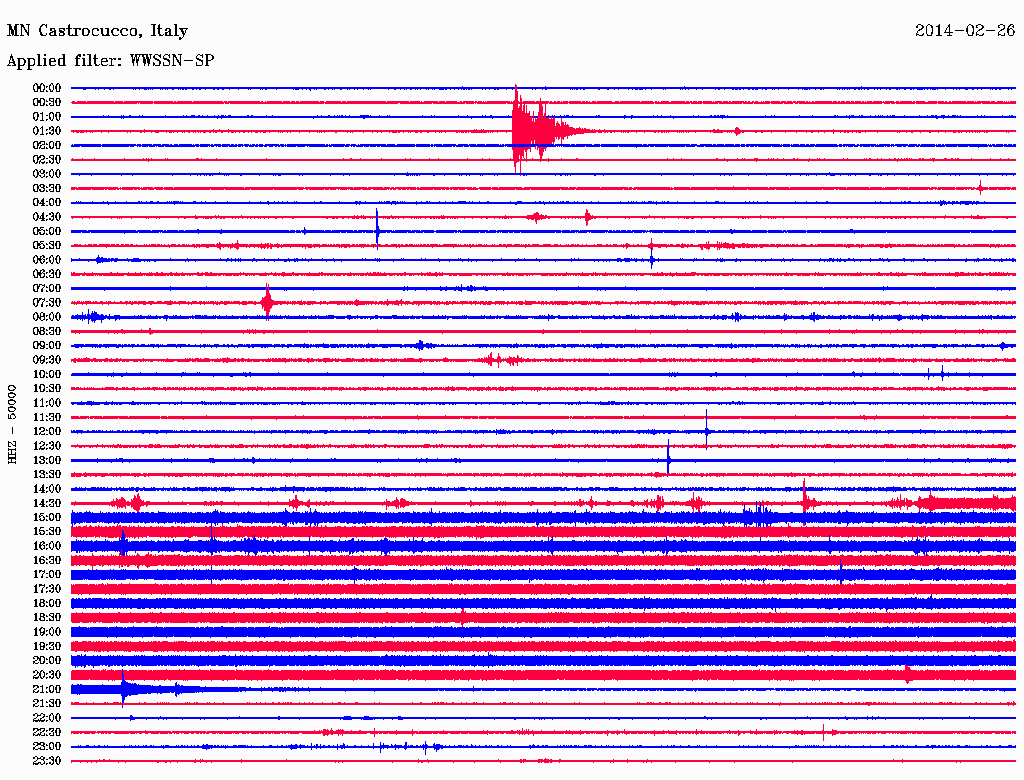The height and width of the screenshot is (780, 1024).
Task: Select the 11:00 time label
Action: (46, 403)
